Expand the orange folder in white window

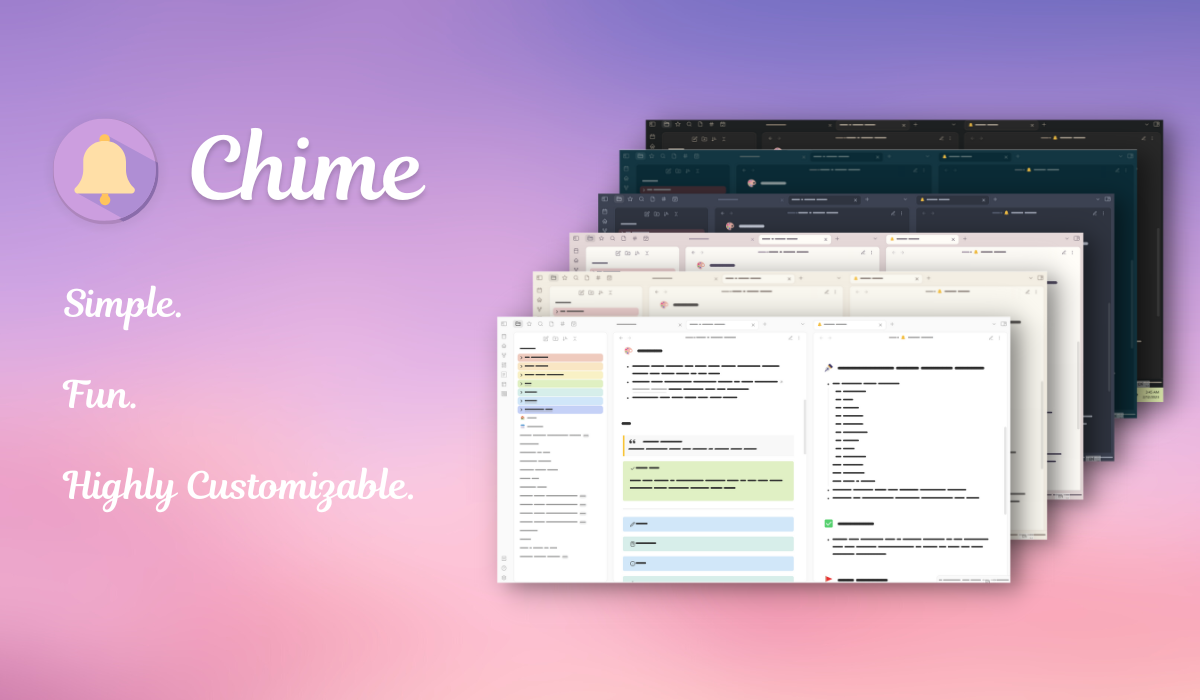(x=521, y=366)
